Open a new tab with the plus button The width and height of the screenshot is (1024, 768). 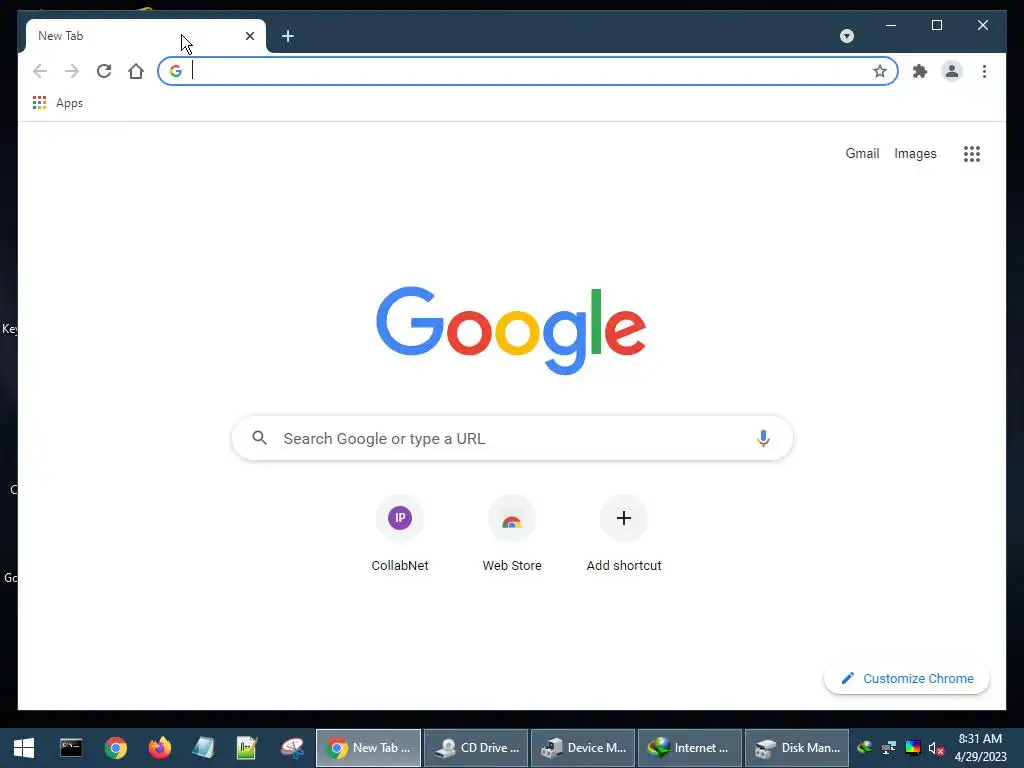(288, 36)
